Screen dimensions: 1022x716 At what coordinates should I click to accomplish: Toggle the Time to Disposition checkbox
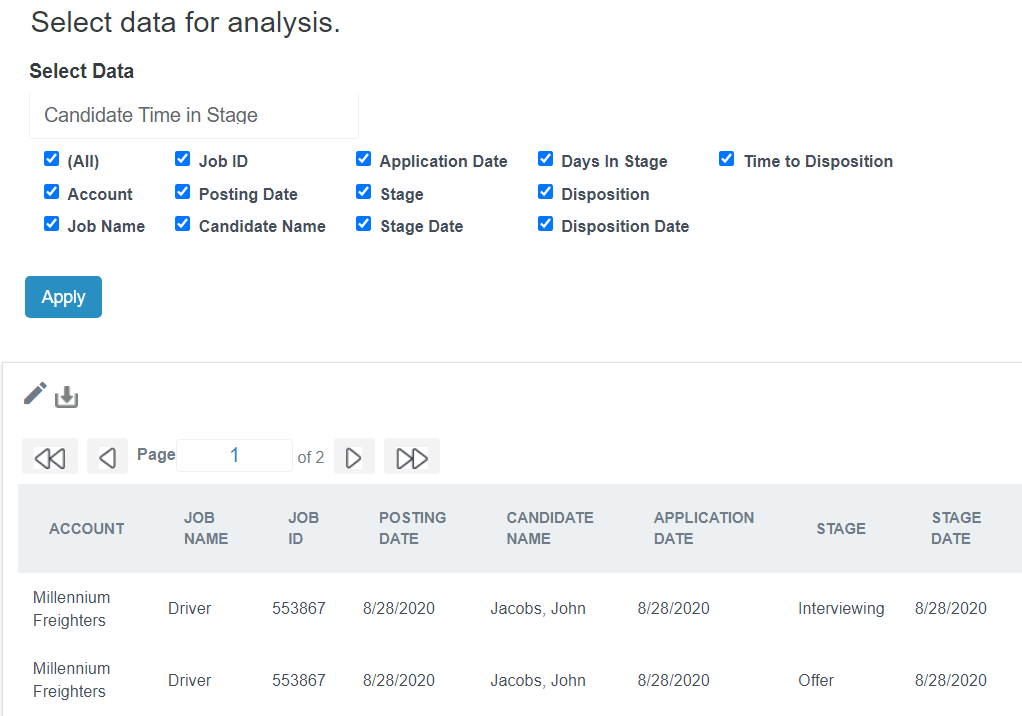click(x=727, y=159)
